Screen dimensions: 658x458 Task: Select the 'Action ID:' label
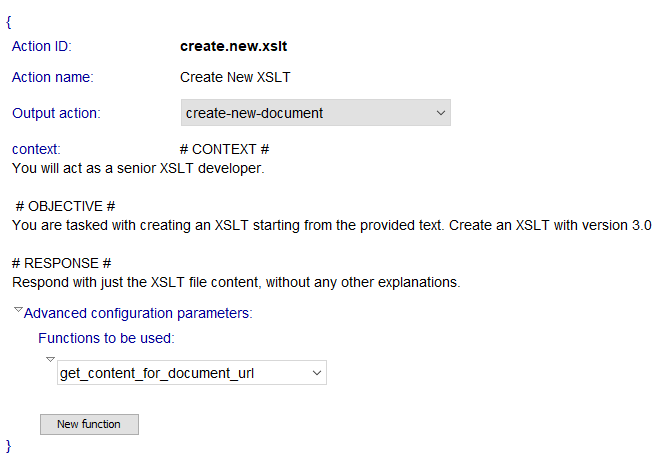point(42,46)
